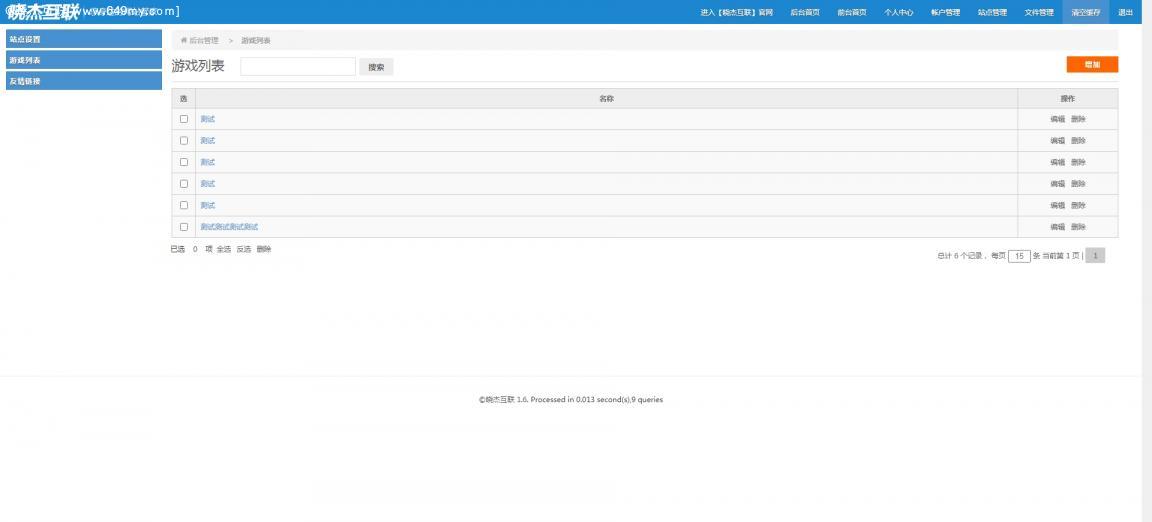Click the home icon in the breadcrumb
This screenshot has height=522, width=1152.
[184, 40]
